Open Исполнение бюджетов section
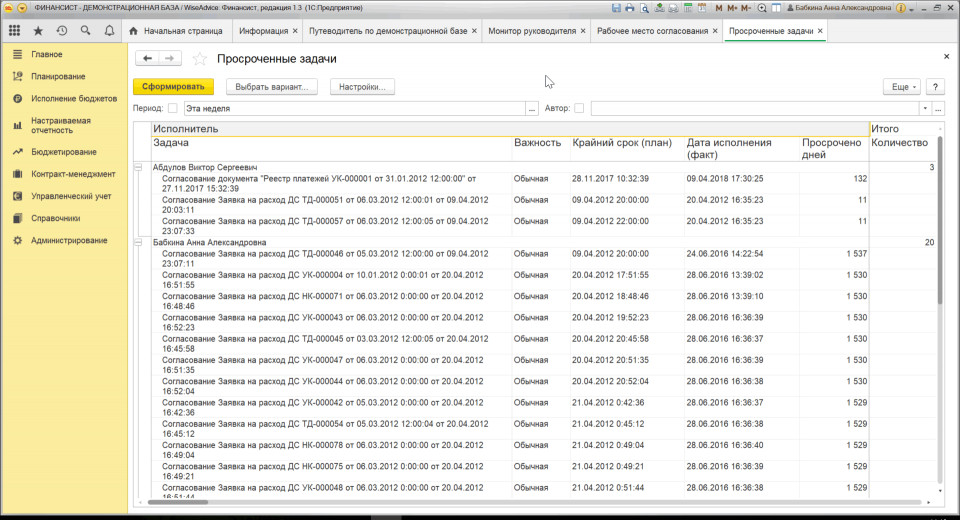This screenshot has width=960, height=520. coord(73,99)
